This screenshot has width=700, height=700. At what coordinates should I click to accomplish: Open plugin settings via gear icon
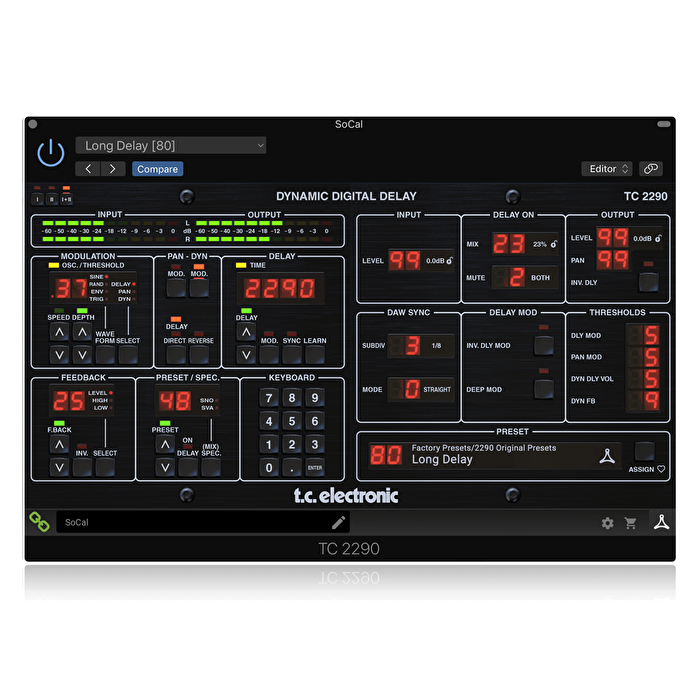[607, 523]
